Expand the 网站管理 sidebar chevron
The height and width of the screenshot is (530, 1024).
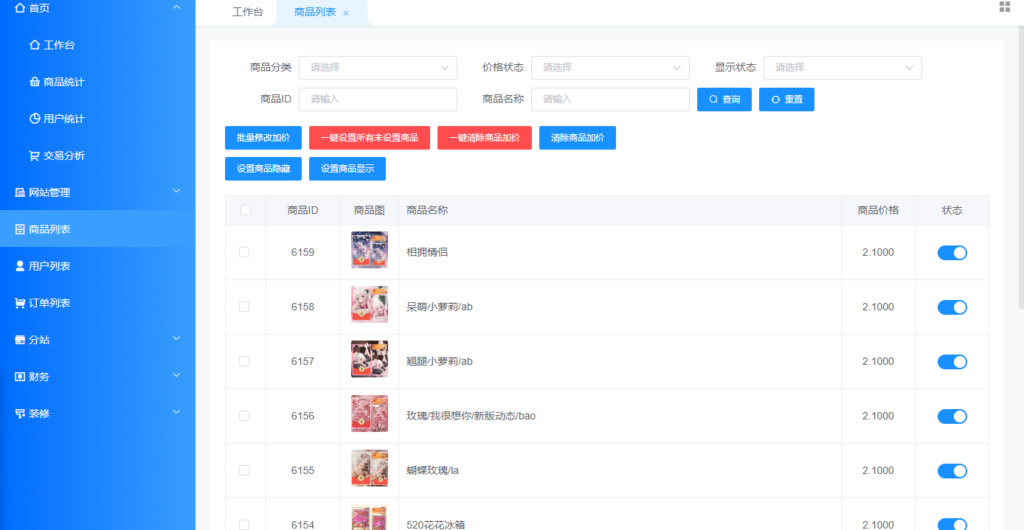[x=176, y=191]
